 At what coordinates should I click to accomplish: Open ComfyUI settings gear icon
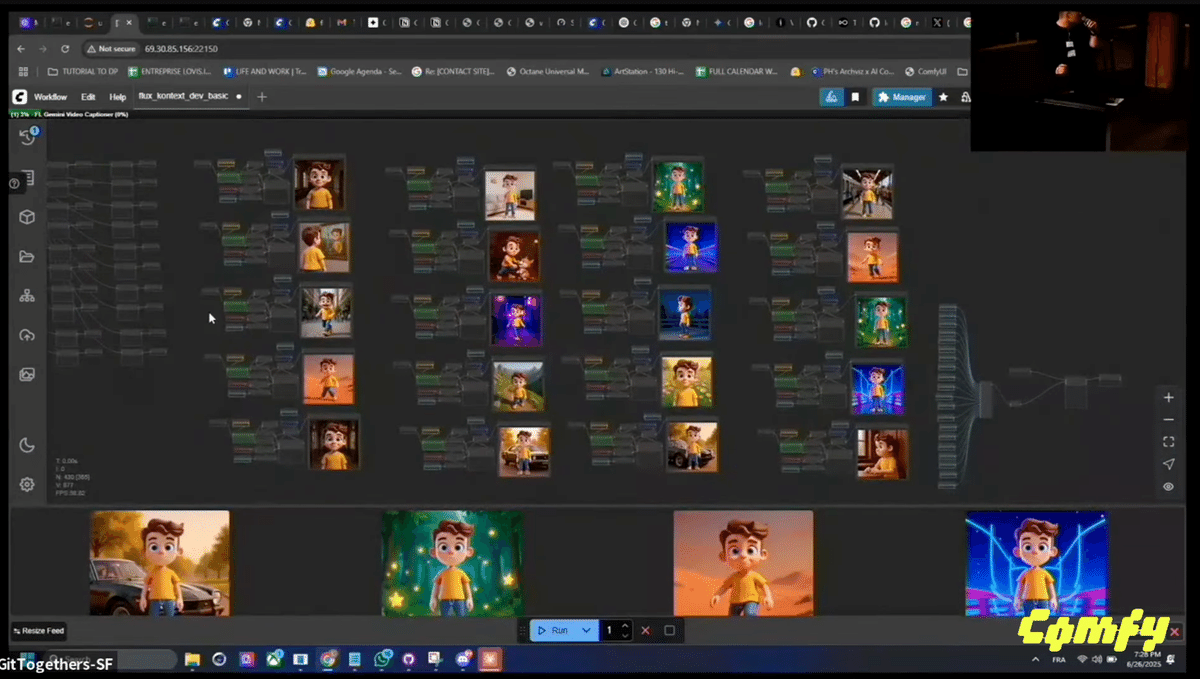27,484
